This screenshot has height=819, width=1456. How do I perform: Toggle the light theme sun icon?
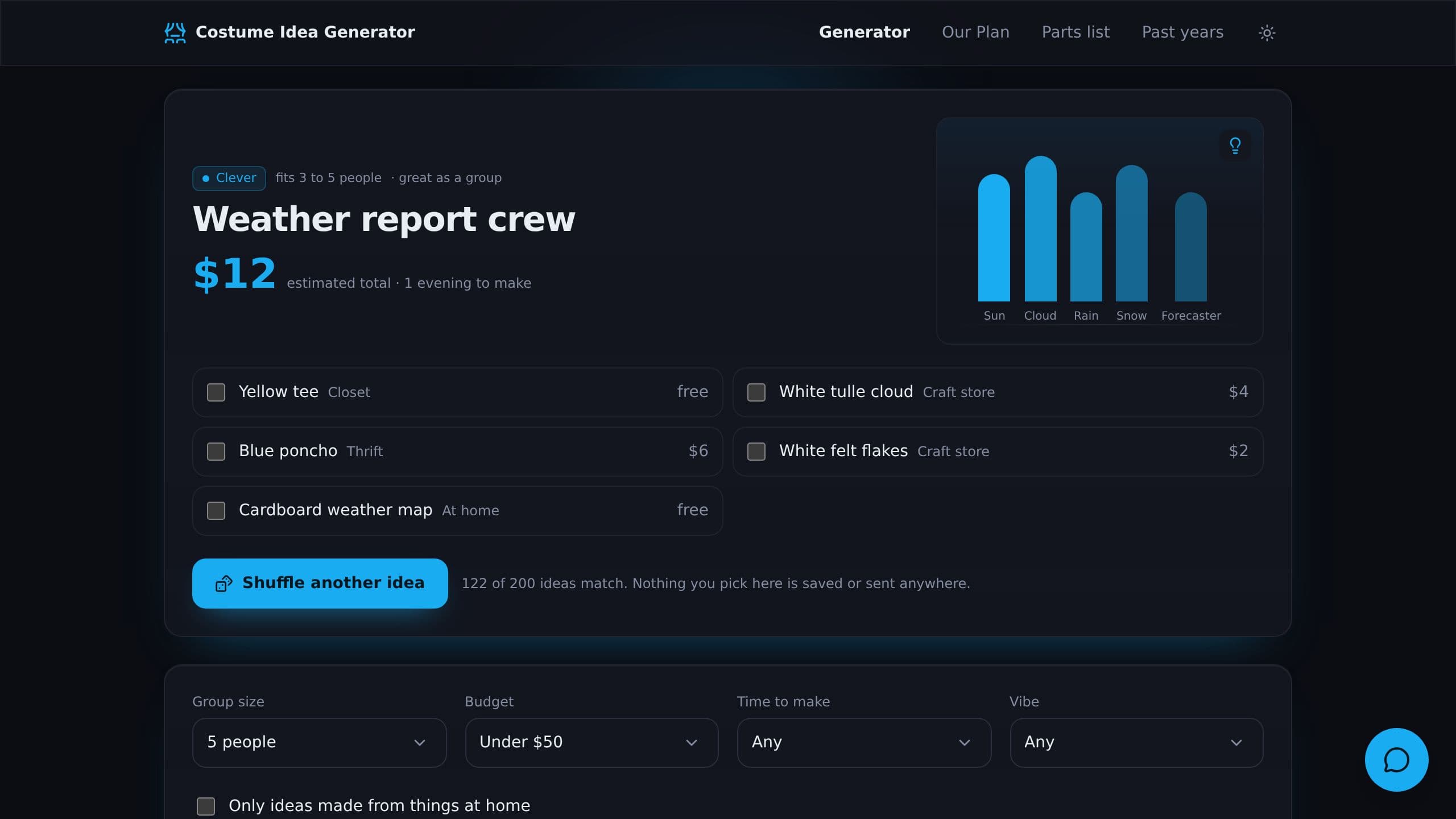1267,32
